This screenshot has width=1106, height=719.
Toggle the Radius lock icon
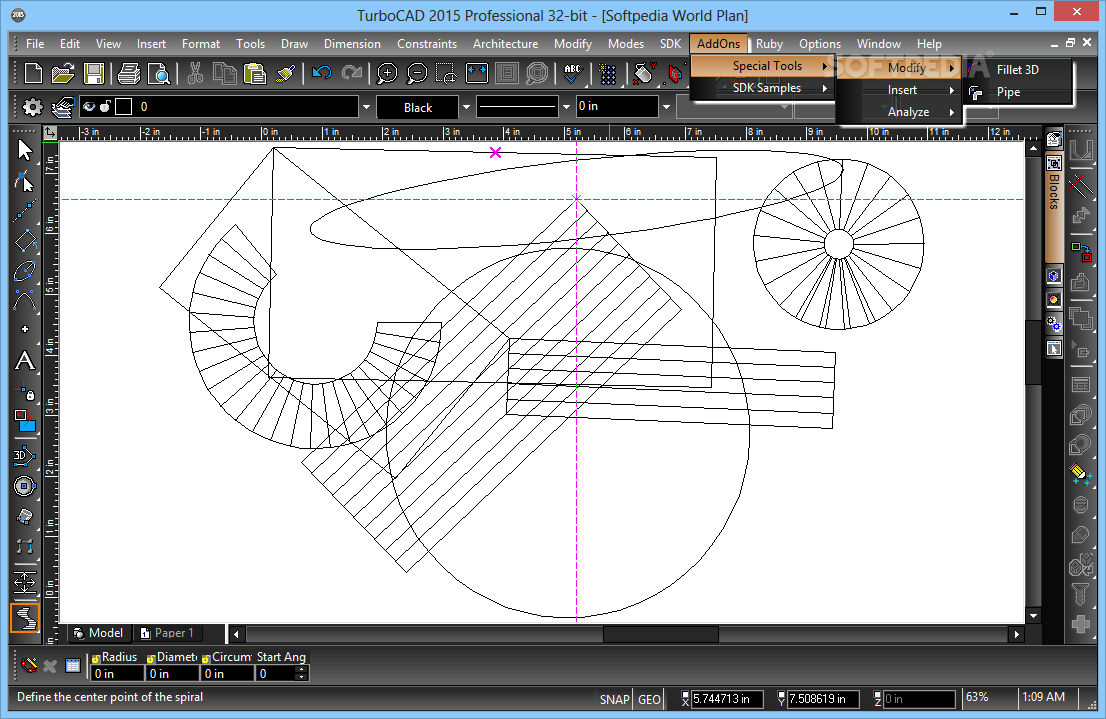tap(96, 658)
